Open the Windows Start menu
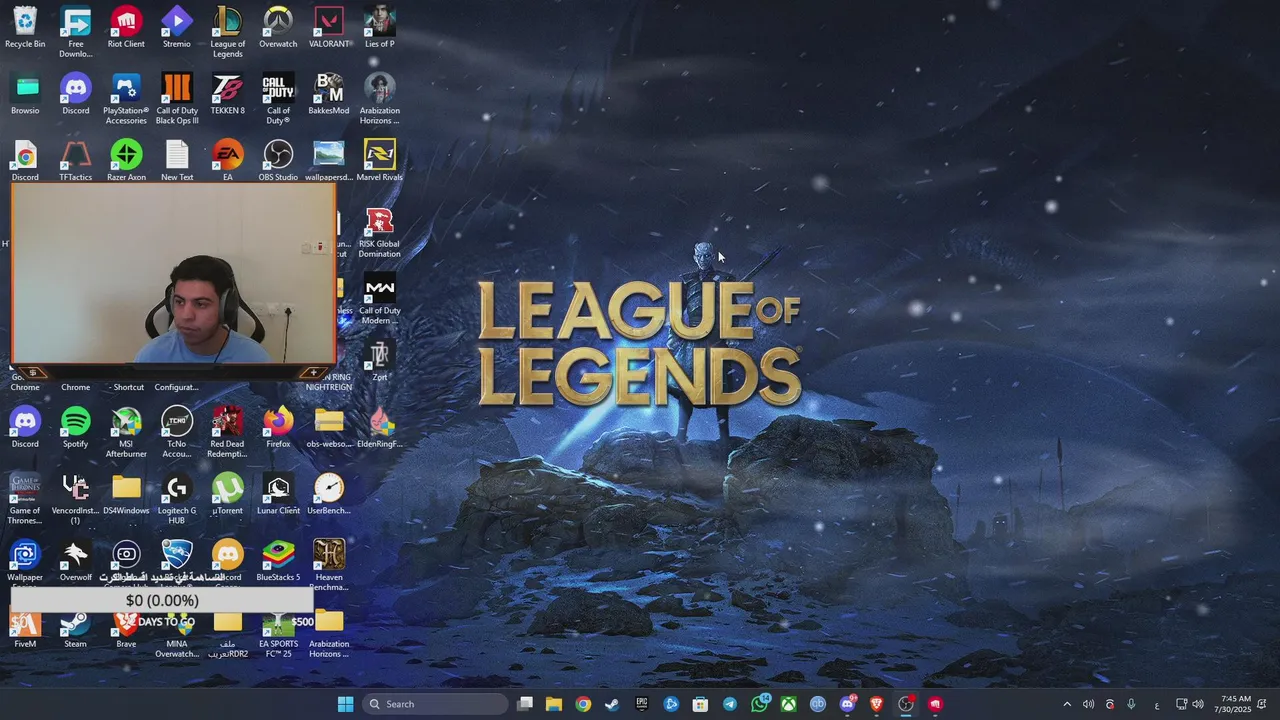 (x=345, y=704)
